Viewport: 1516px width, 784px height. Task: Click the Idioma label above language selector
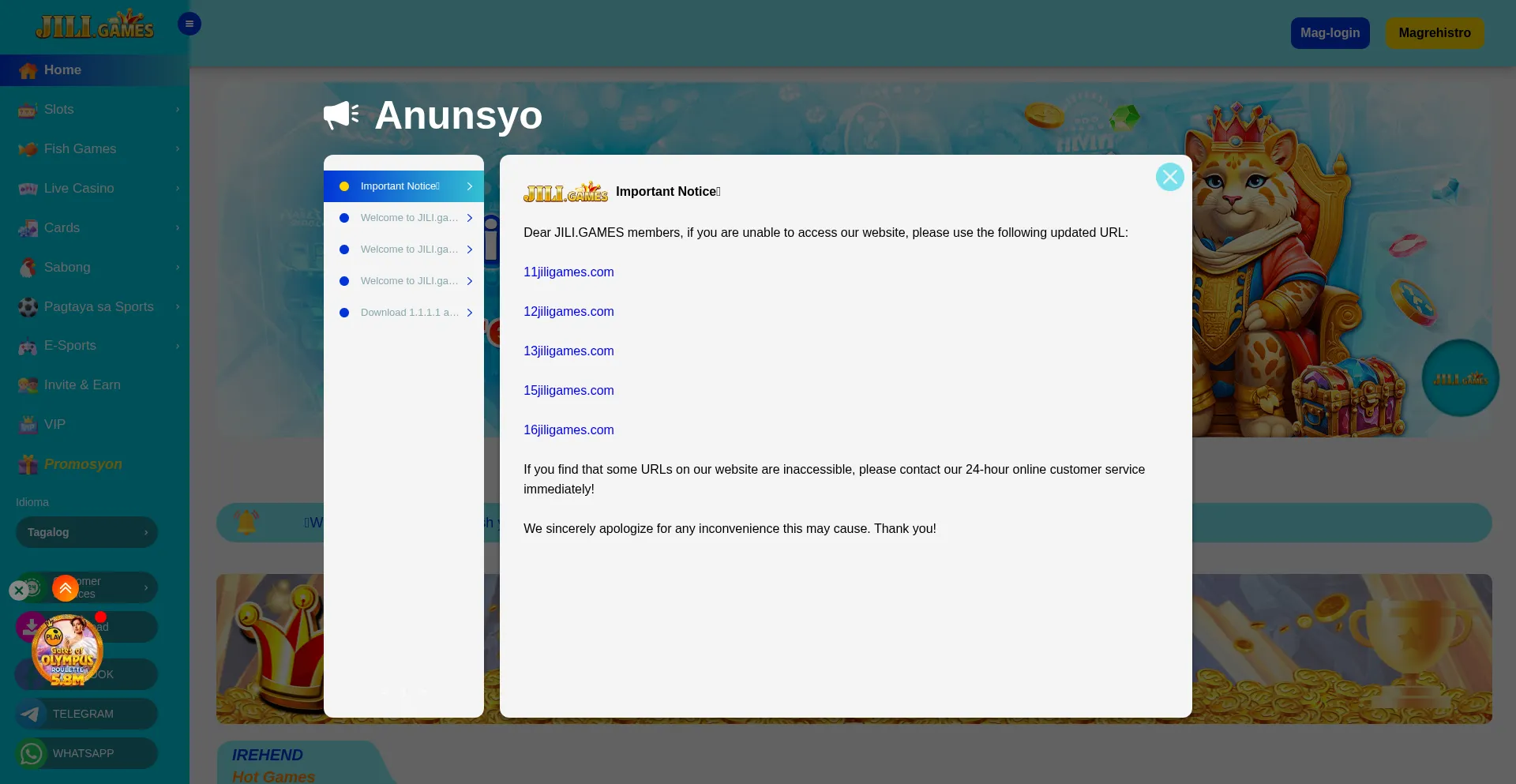tap(32, 502)
